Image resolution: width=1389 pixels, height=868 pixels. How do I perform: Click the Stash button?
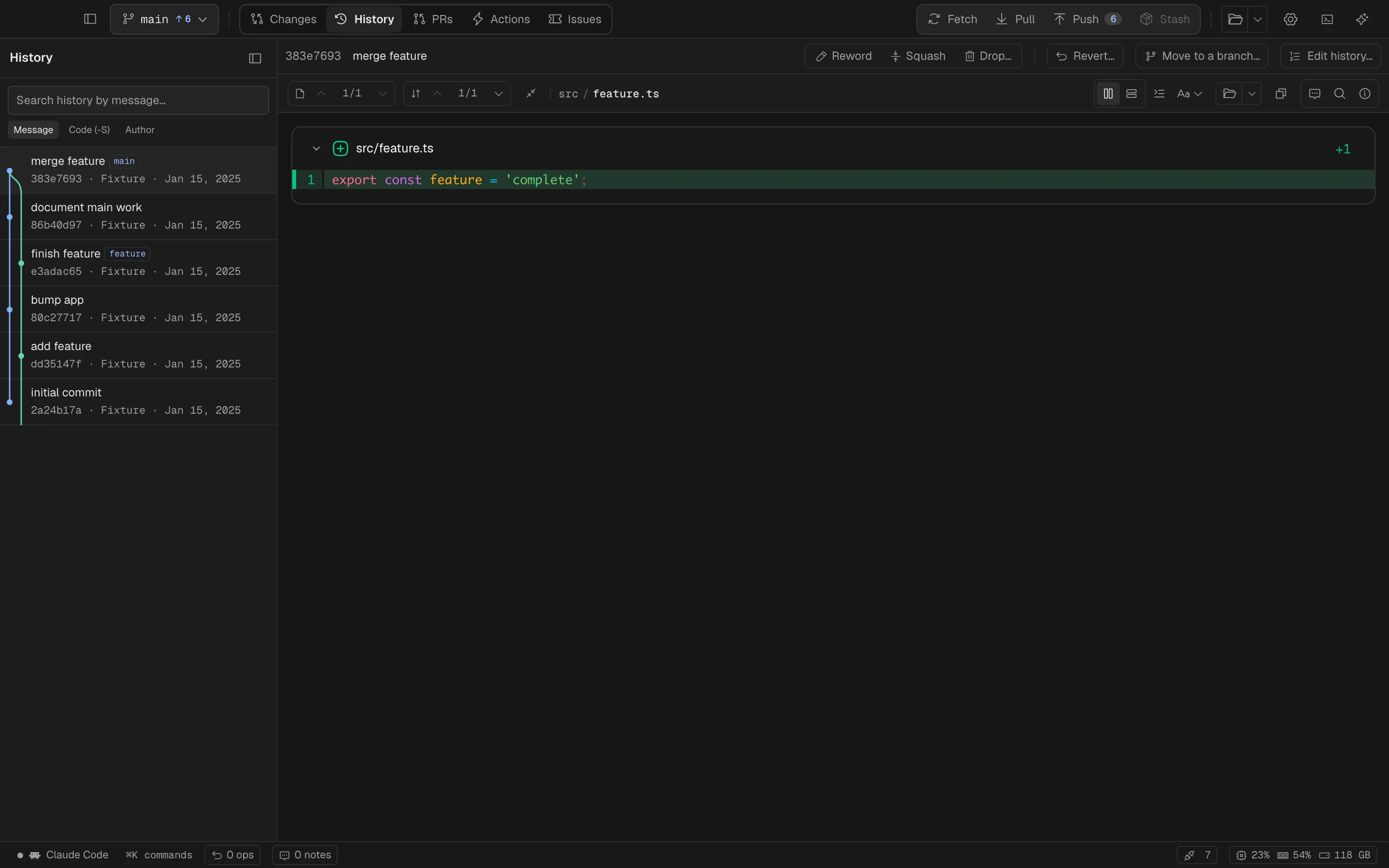[1165, 19]
